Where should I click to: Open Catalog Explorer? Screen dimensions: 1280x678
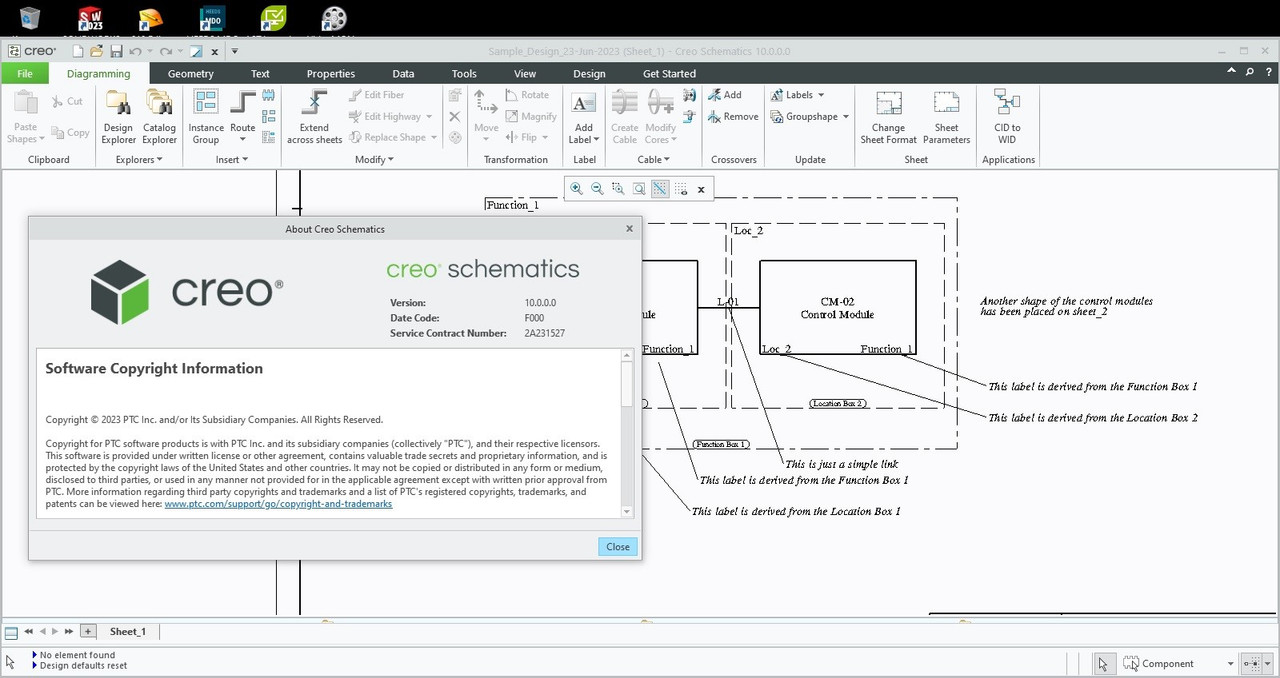pos(159,116)
